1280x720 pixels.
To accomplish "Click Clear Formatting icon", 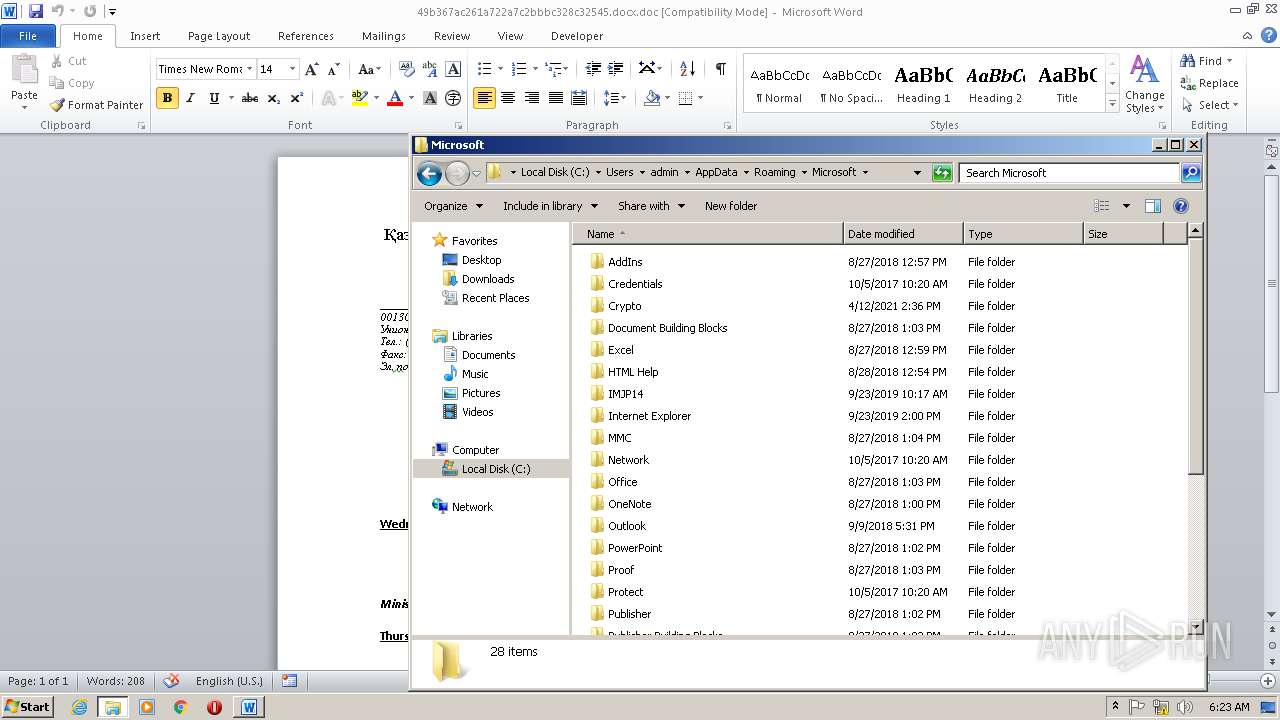I will tap(407, 69).
